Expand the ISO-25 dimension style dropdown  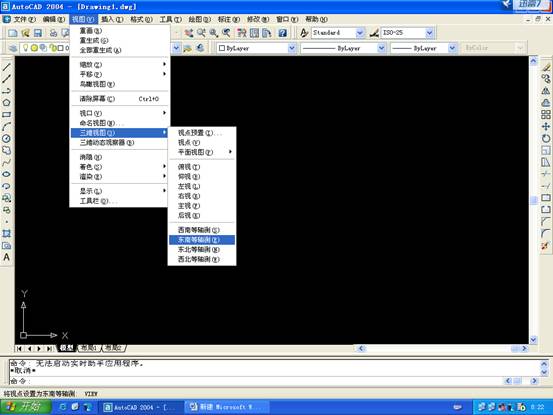pos(429,33)
